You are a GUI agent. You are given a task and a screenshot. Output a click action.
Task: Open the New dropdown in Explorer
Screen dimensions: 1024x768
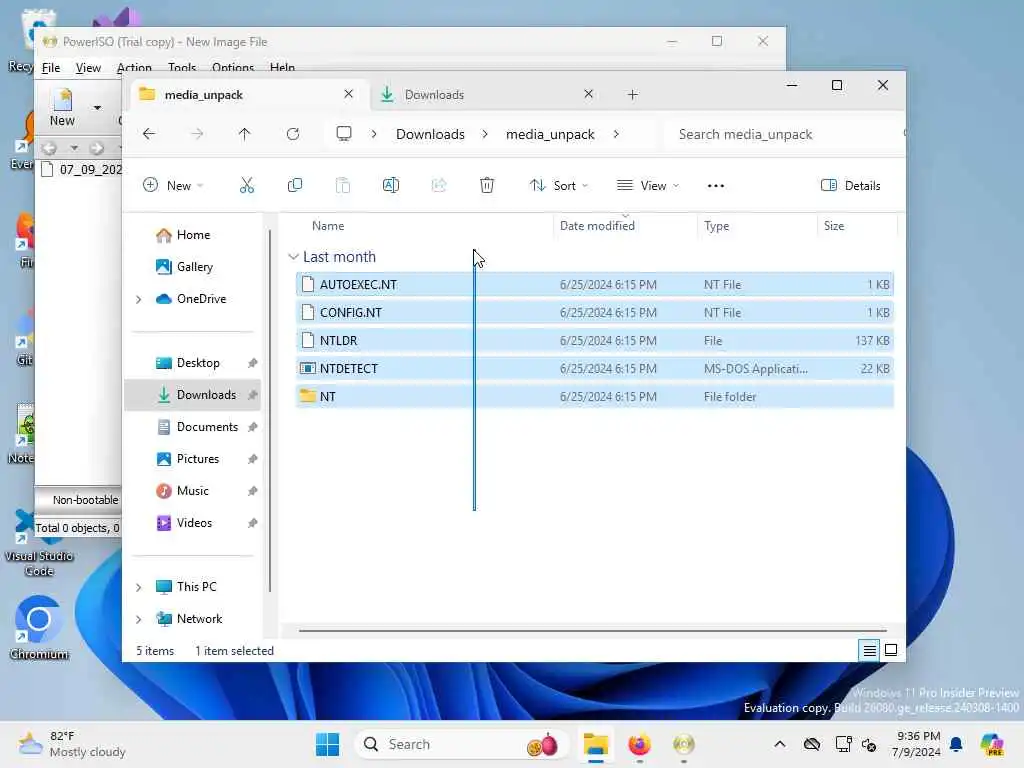[173, 185]
